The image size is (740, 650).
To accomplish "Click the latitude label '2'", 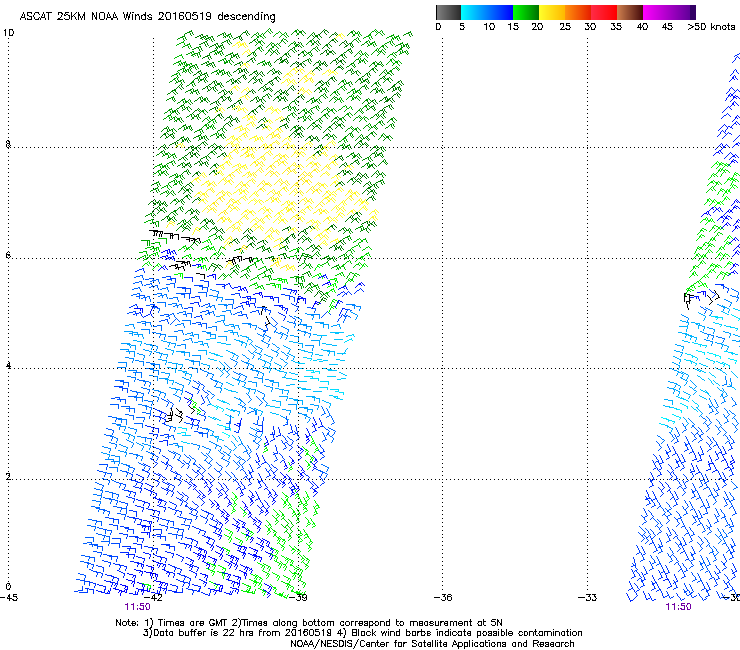I will click(8, 476).
